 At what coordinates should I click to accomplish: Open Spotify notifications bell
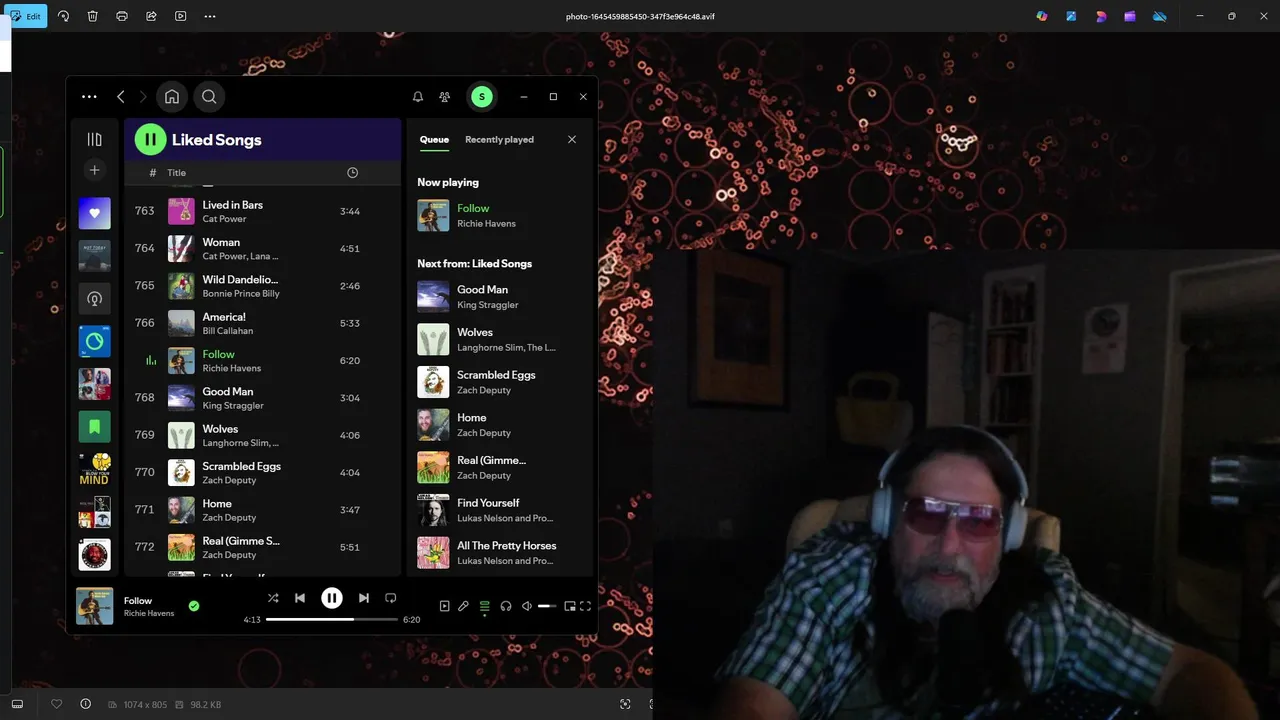coord(418,97)
